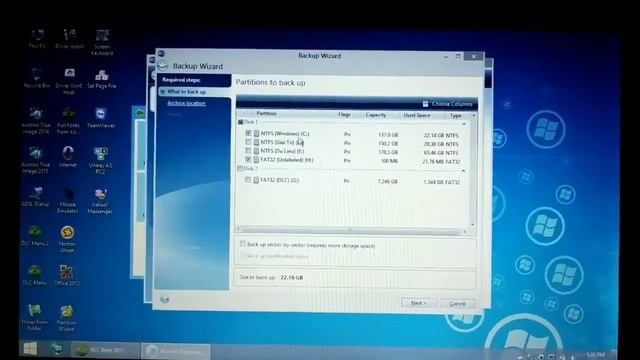640x360 pixels.
Task: Open the Recycle Bin
Action: (x=36, y=78)
